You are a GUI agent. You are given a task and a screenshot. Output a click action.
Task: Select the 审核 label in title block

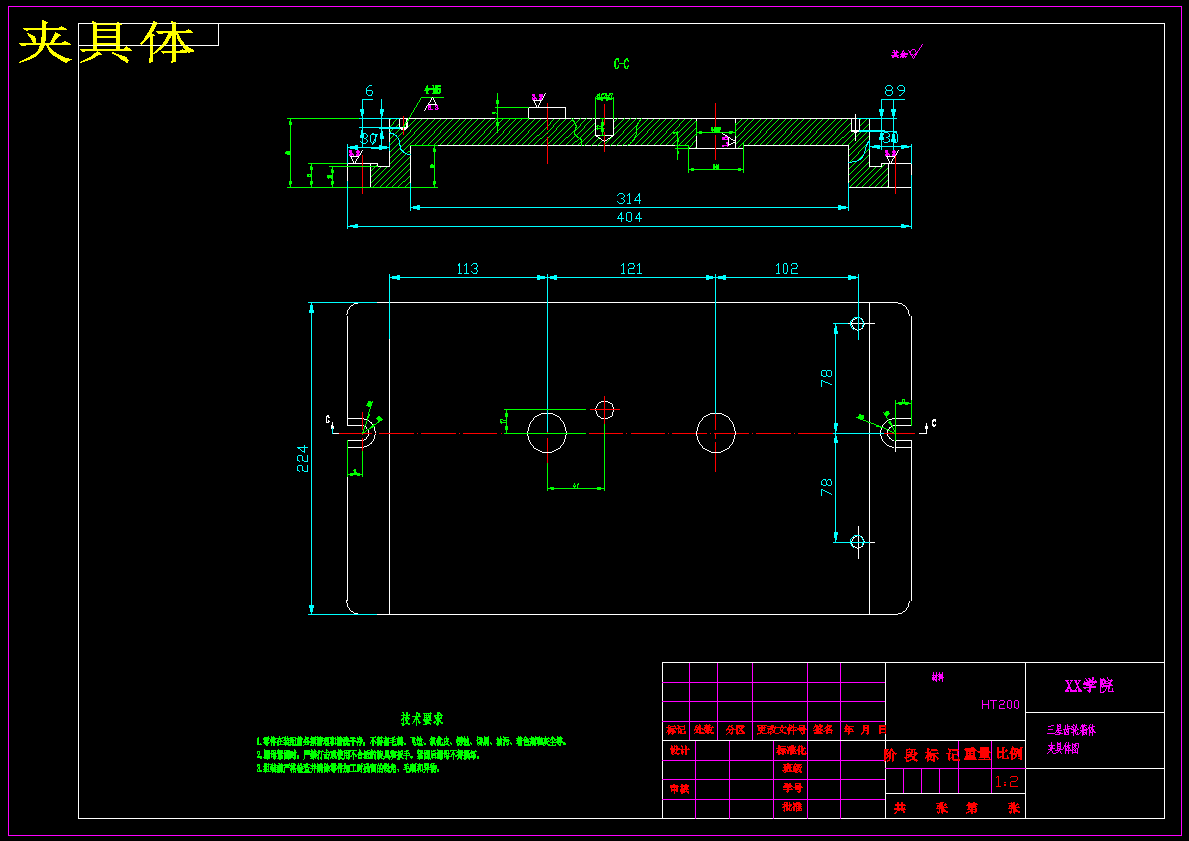pos(679,789)
